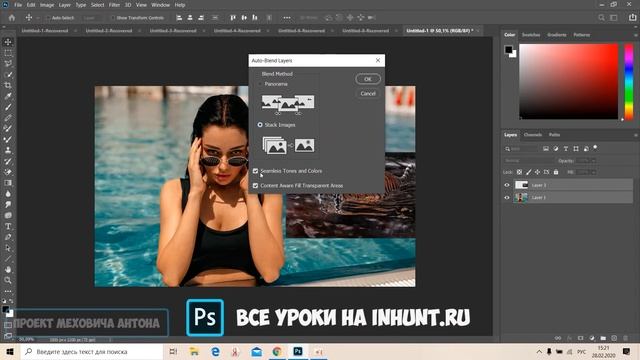Switch to the Channels tab
640x360 pixels.
533,135
